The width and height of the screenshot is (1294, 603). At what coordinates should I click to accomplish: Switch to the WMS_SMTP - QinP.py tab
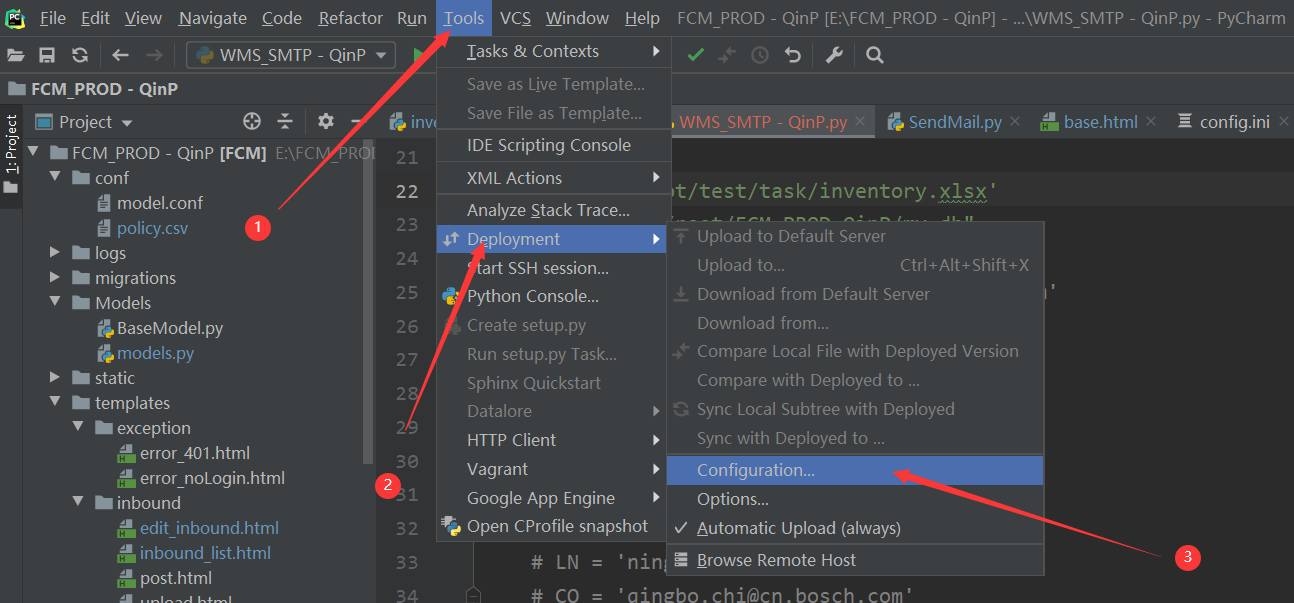[x=762, y=122]
